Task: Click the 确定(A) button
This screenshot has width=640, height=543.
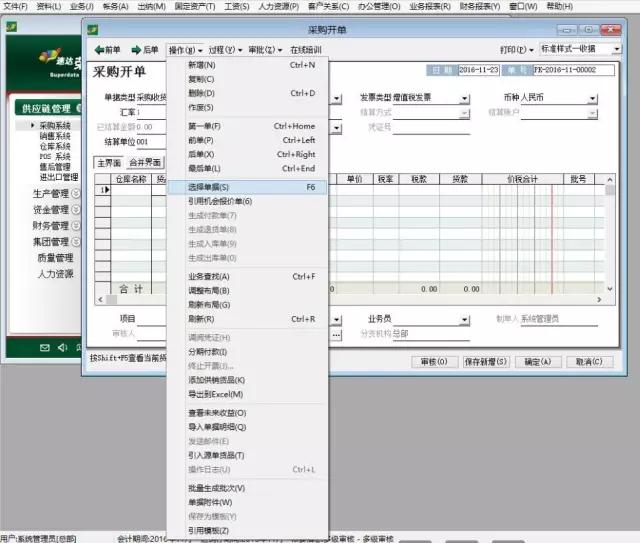Action: (x=538, y=362)
